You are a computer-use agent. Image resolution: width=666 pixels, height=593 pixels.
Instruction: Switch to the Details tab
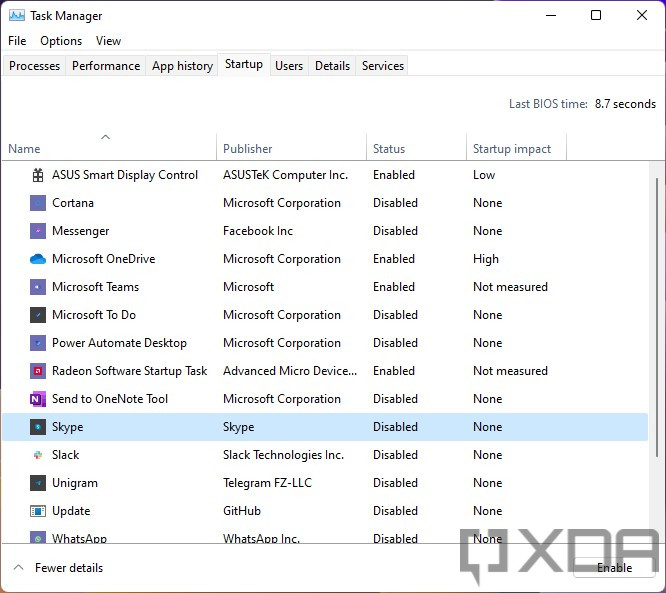click(332, 66)
